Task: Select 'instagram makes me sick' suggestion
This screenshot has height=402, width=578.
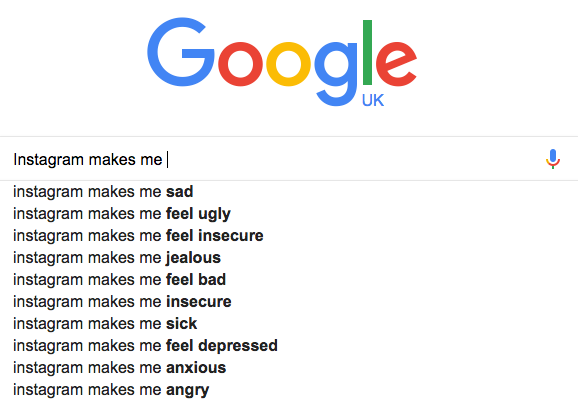Action: pos(289,324)
